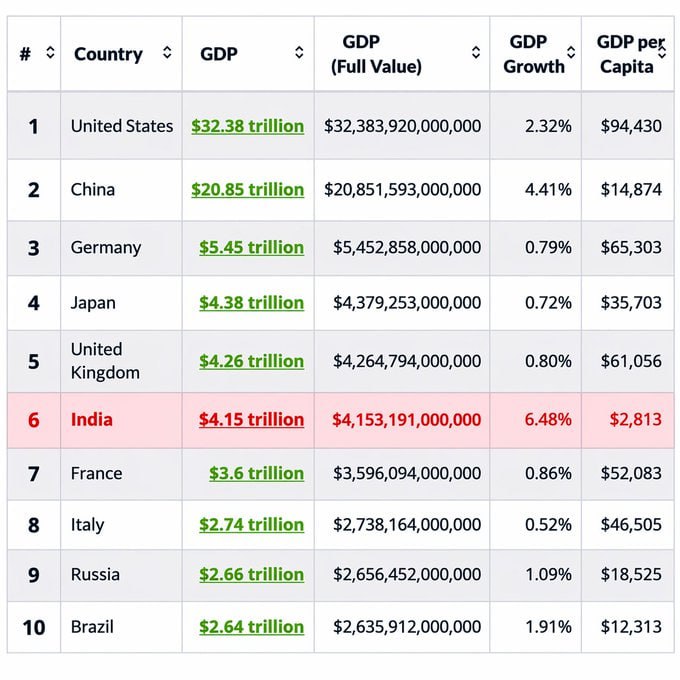
Task: Open United States $32.38 trillion link
Action: 248,126
